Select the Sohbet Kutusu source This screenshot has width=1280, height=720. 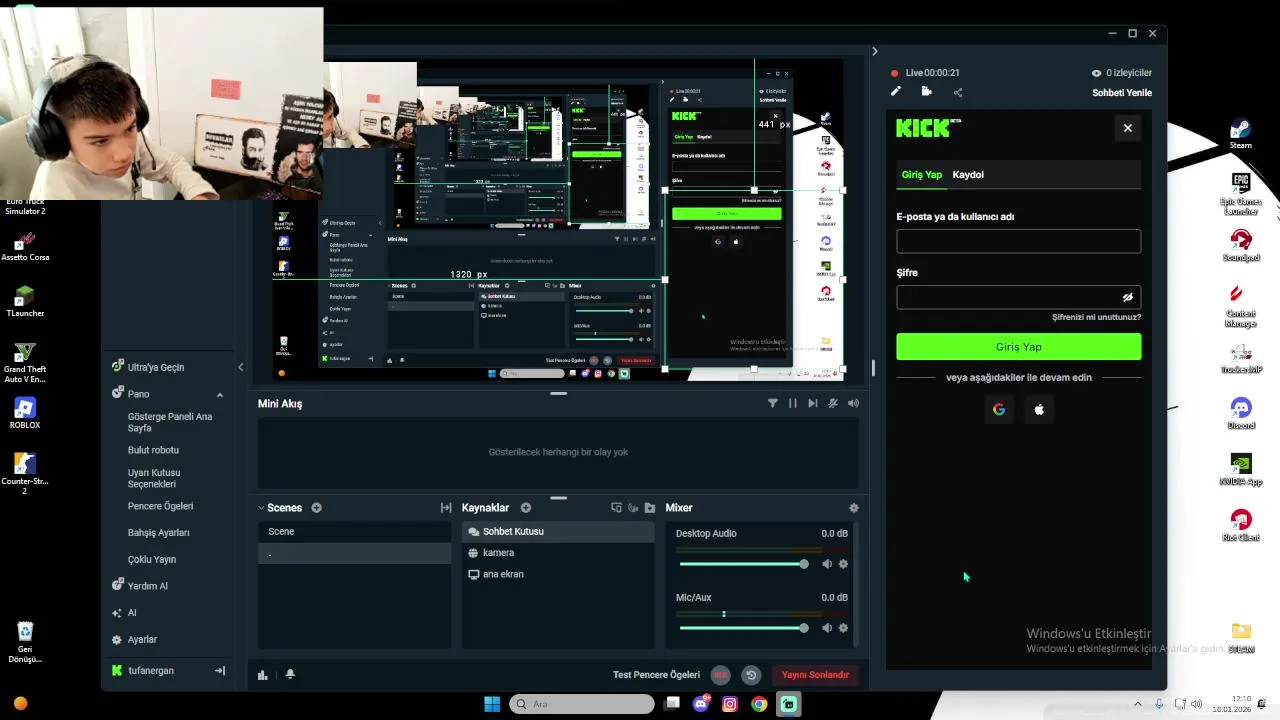tap(558, 531)
